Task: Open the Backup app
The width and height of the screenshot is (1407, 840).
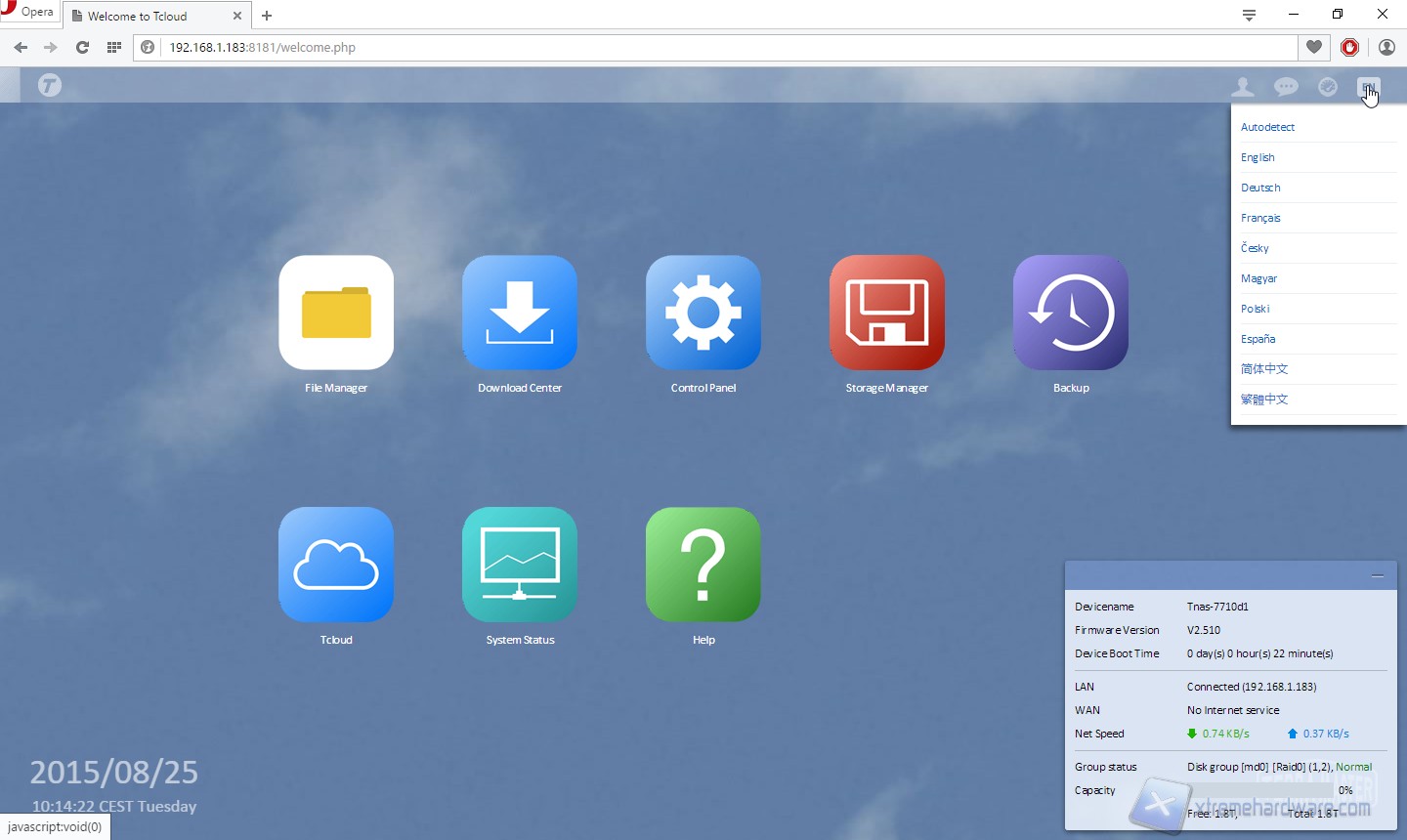Action: pyautogui.click(x=1071, y=313)
